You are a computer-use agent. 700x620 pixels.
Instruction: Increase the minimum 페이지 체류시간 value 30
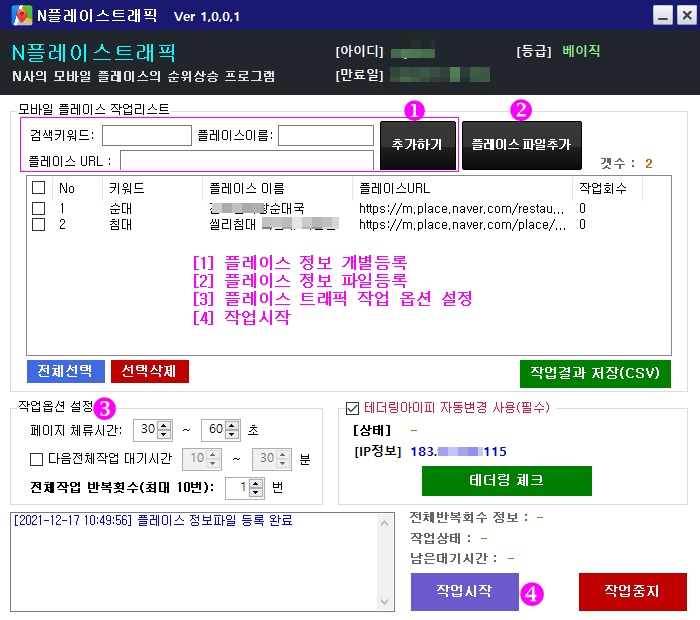pyautogui.click(x=164, y=425)
